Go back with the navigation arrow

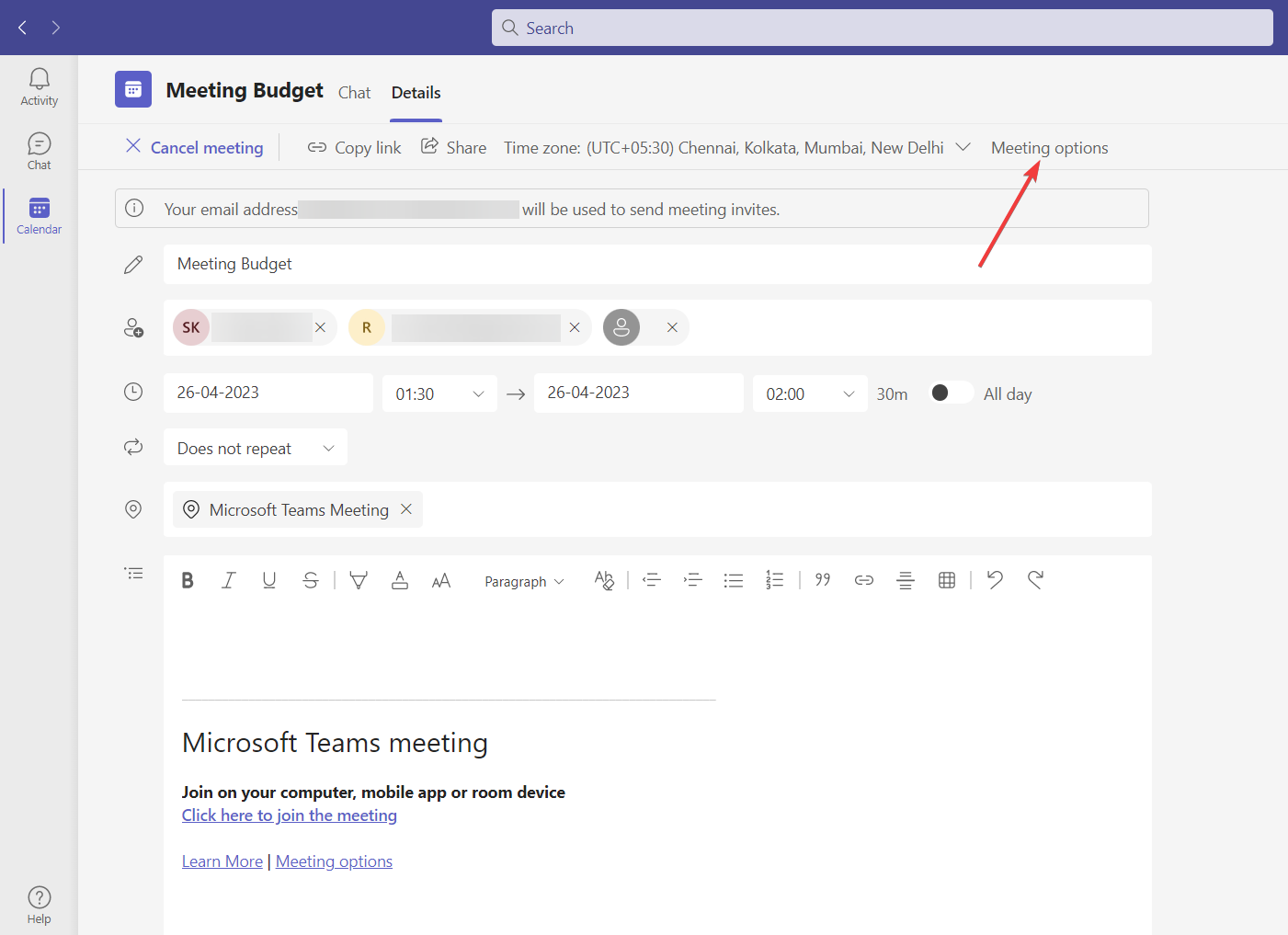(x=23, y=28)
